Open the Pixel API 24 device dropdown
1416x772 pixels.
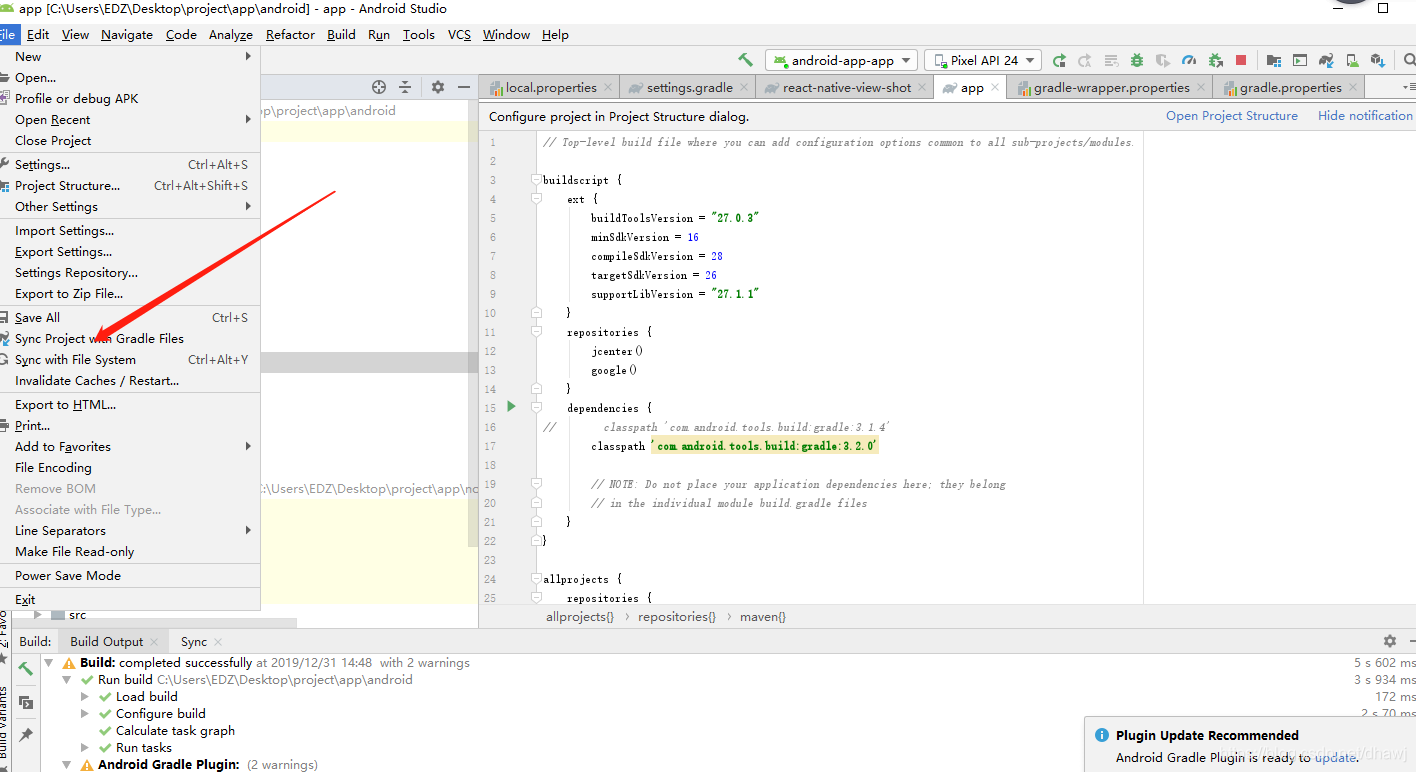(x=983, y=60)
